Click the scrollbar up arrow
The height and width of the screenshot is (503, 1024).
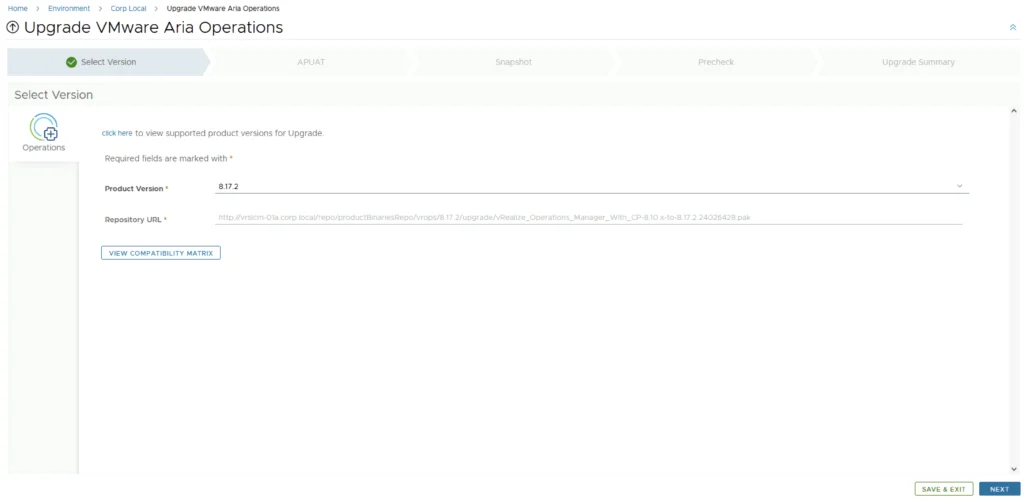(x=1014, y=111)
